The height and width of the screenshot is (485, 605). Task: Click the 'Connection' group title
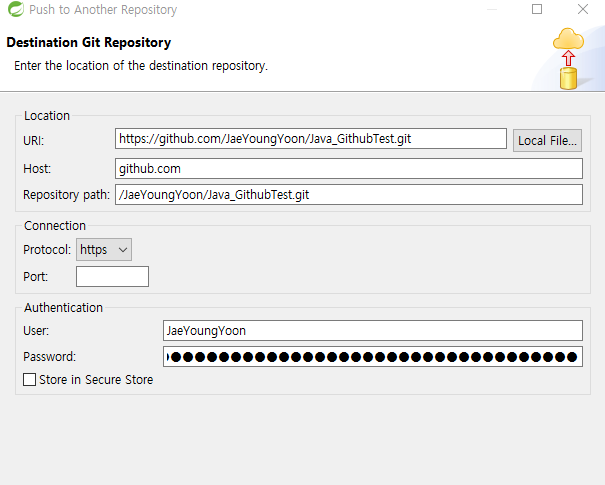pos(55,226)
